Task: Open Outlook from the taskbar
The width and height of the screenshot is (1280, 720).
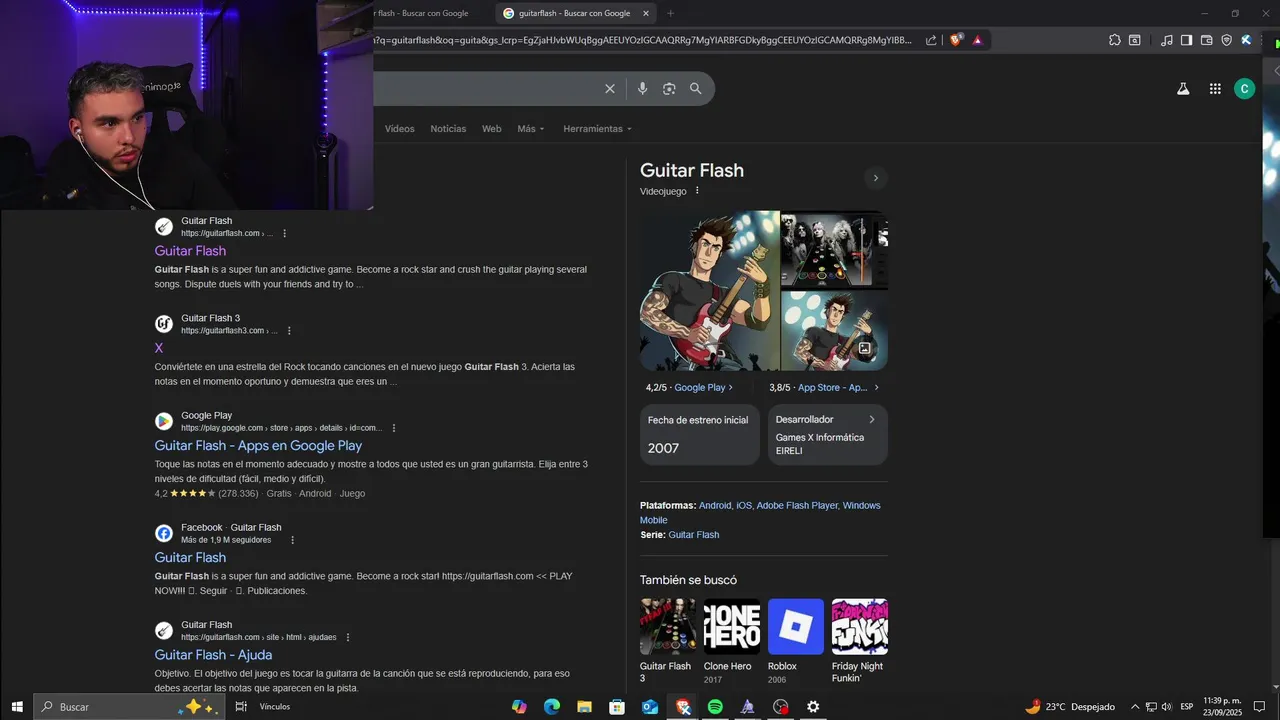Action: tap(650, 707)
